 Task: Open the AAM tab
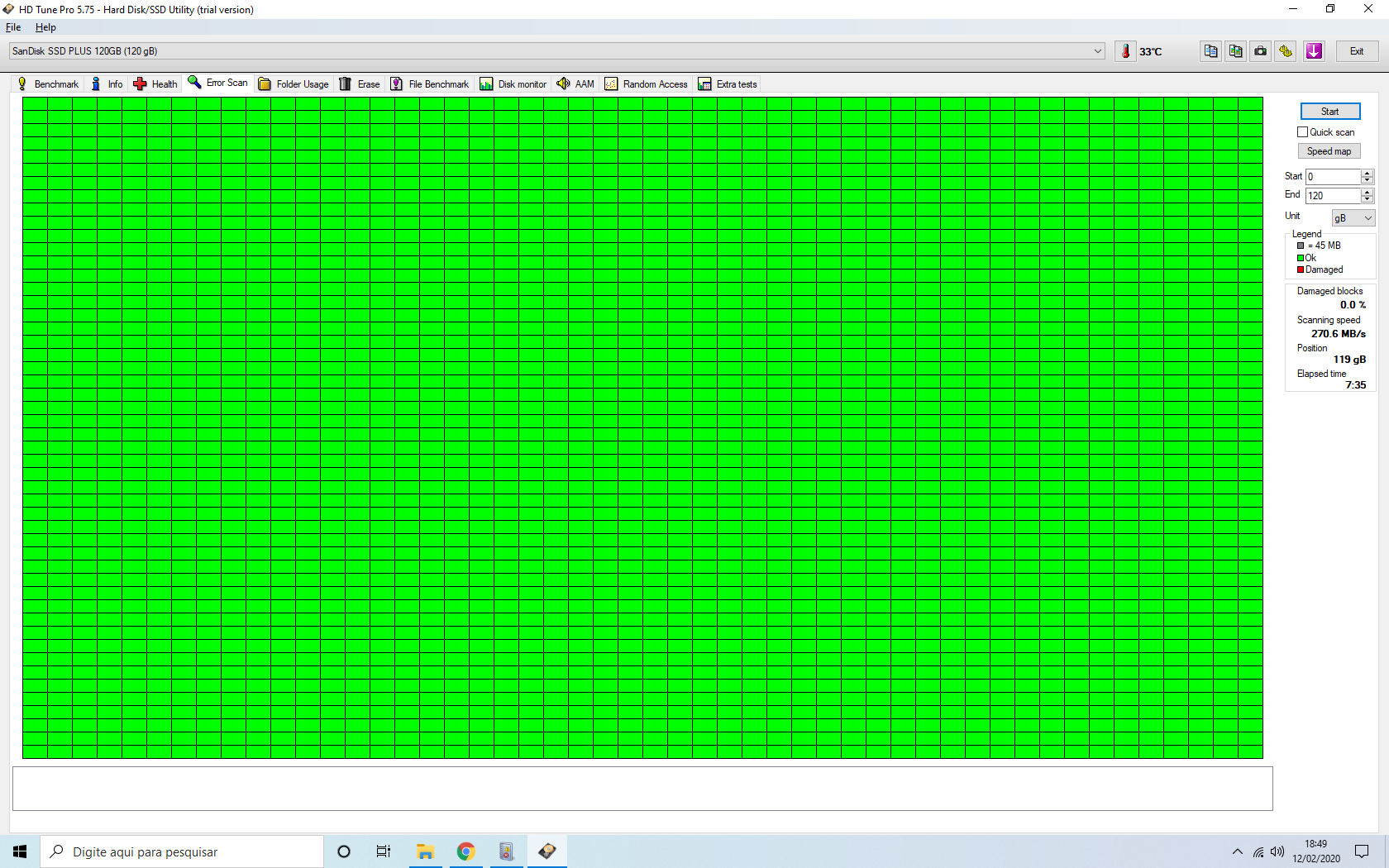point(575,84)
